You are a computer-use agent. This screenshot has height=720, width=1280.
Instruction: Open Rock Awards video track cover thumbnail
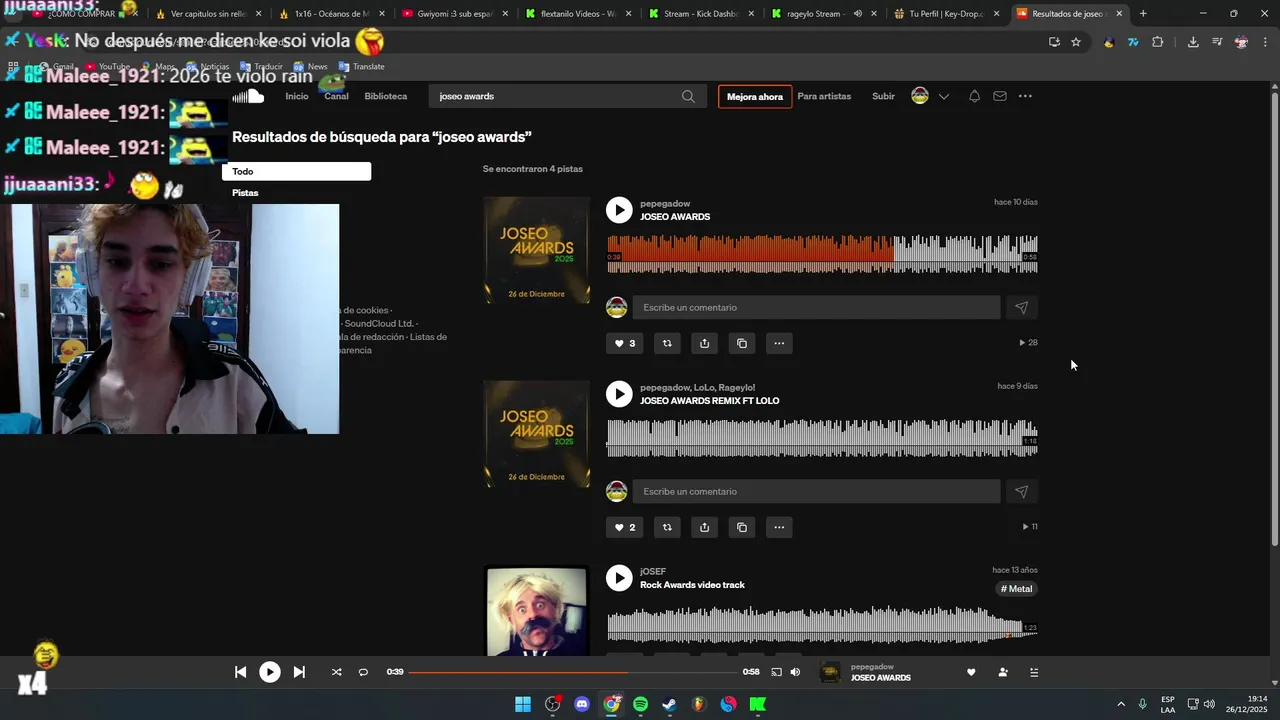click(x=537, y=611)
